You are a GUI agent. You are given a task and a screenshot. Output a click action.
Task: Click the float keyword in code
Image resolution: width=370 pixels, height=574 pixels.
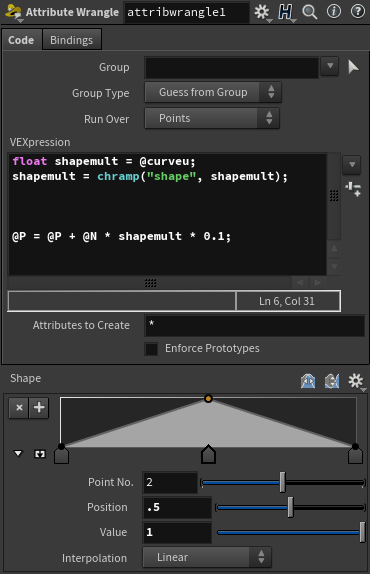pyautogui.click(x=30, y=161)
